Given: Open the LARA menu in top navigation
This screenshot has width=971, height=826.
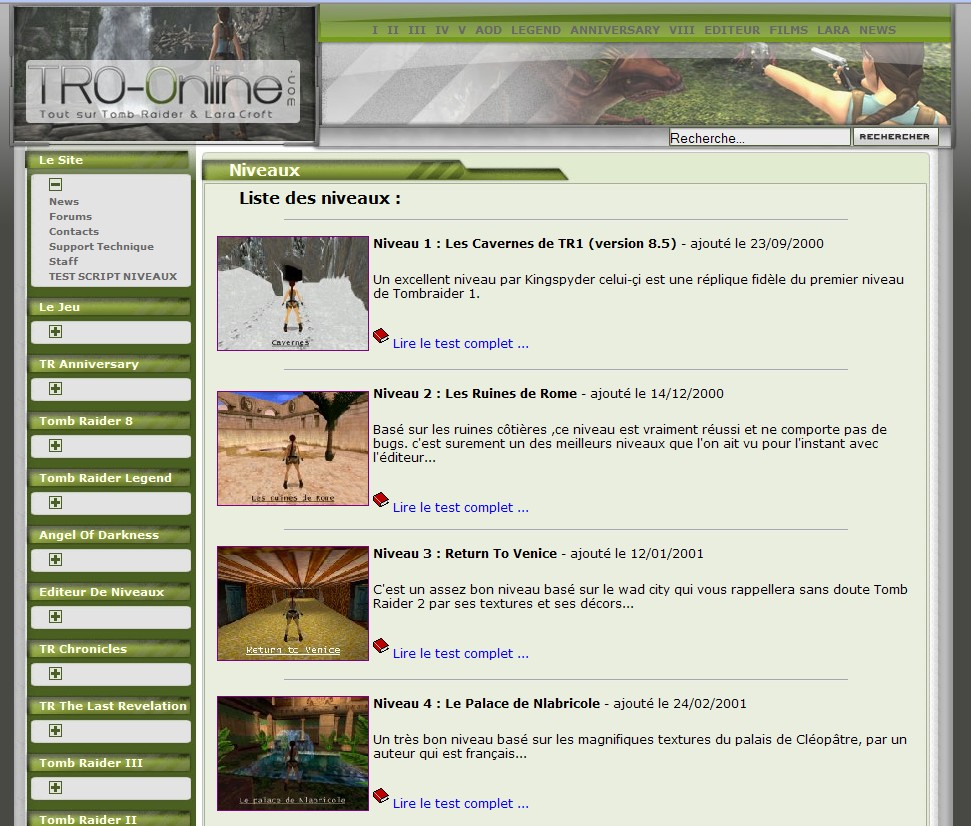Looking at the screenshot, I should [x=833, y=30].
